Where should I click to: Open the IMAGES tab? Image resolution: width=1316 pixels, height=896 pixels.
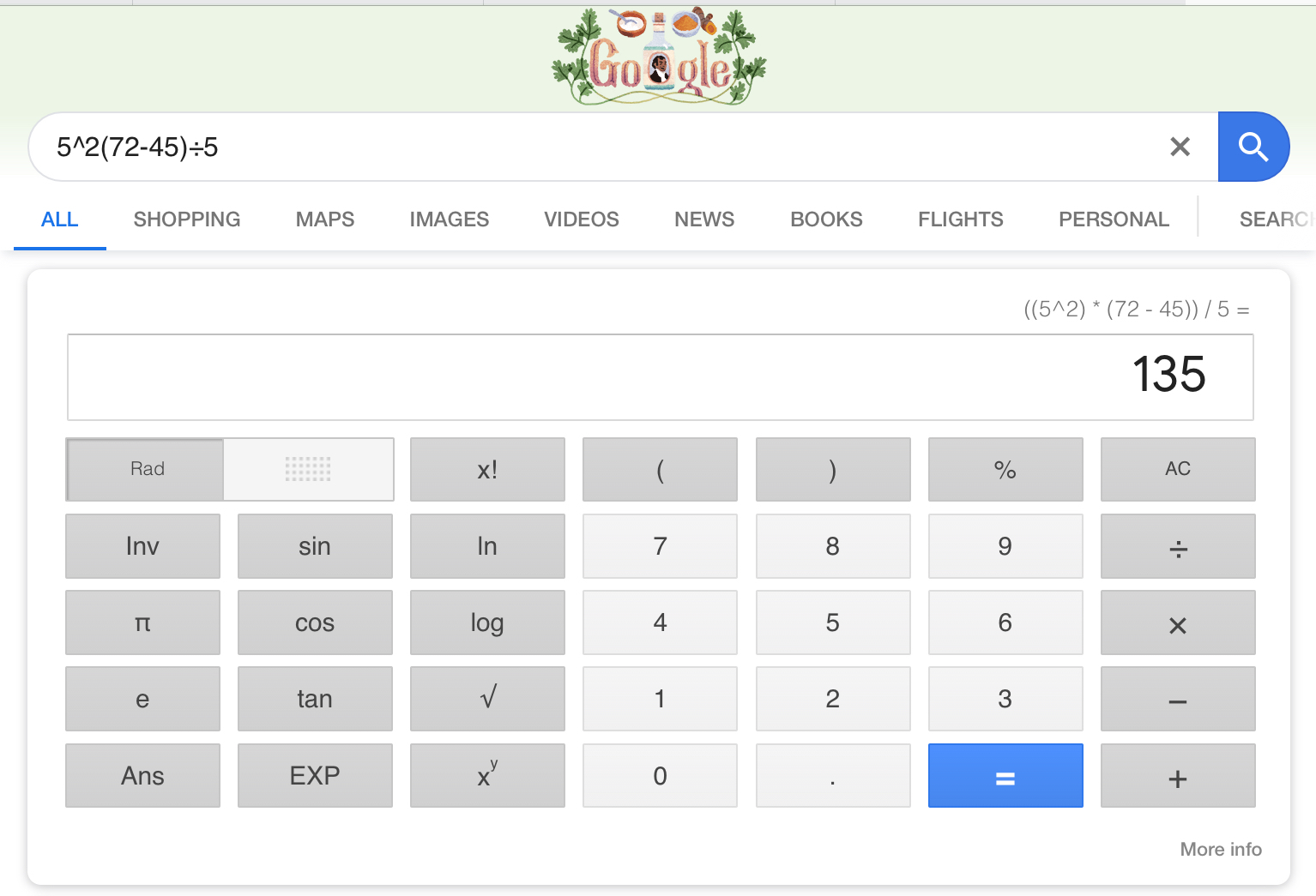point(450,219)
